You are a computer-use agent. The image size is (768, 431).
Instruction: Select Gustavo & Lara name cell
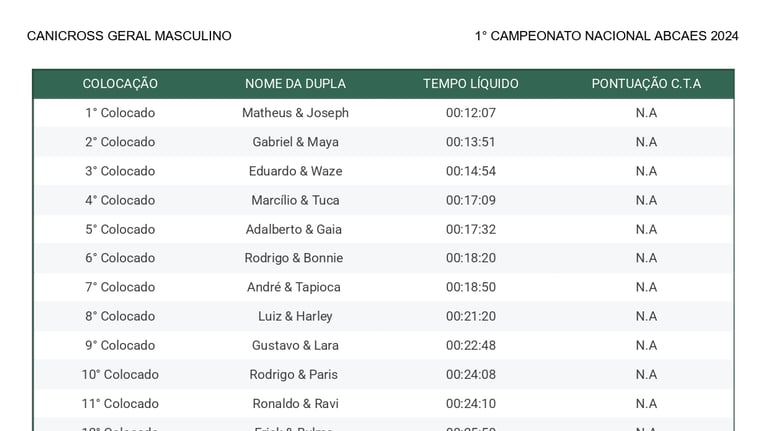click(x=295, y=345)
